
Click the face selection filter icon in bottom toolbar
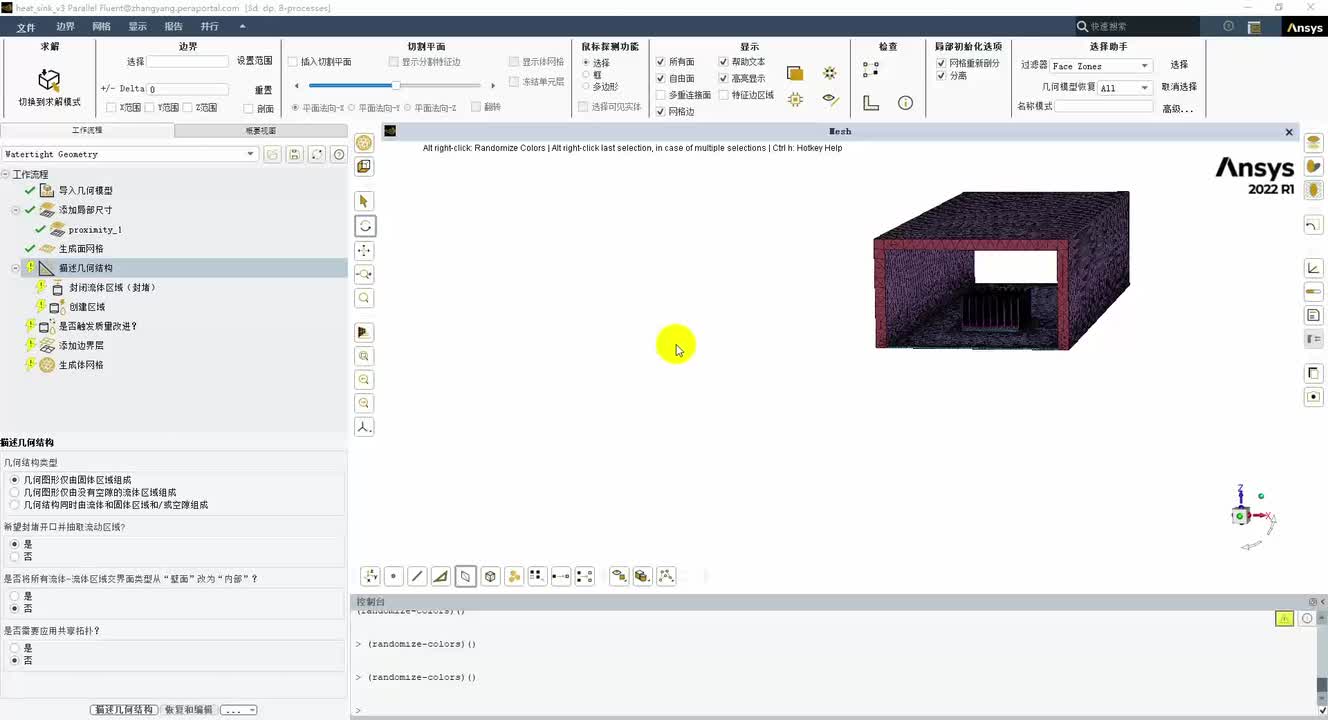[465, 576]
